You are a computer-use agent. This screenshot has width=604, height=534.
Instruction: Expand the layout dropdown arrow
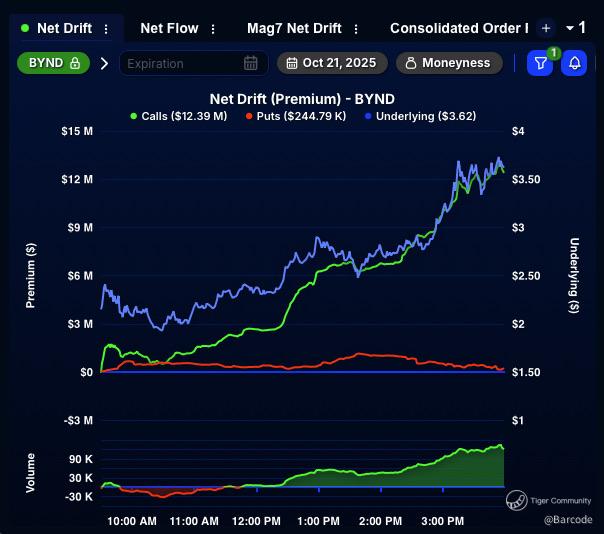[570, 28]
